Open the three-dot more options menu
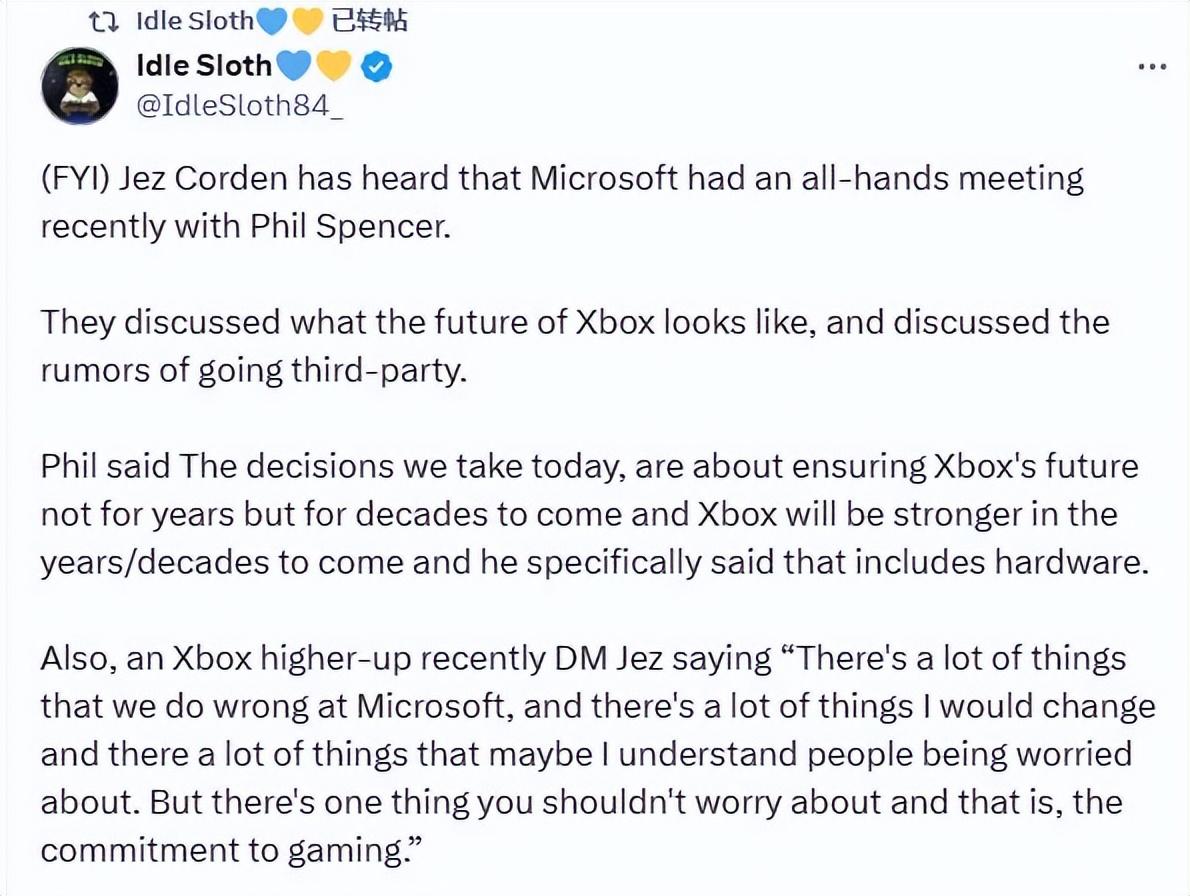 click(1152, 68)
